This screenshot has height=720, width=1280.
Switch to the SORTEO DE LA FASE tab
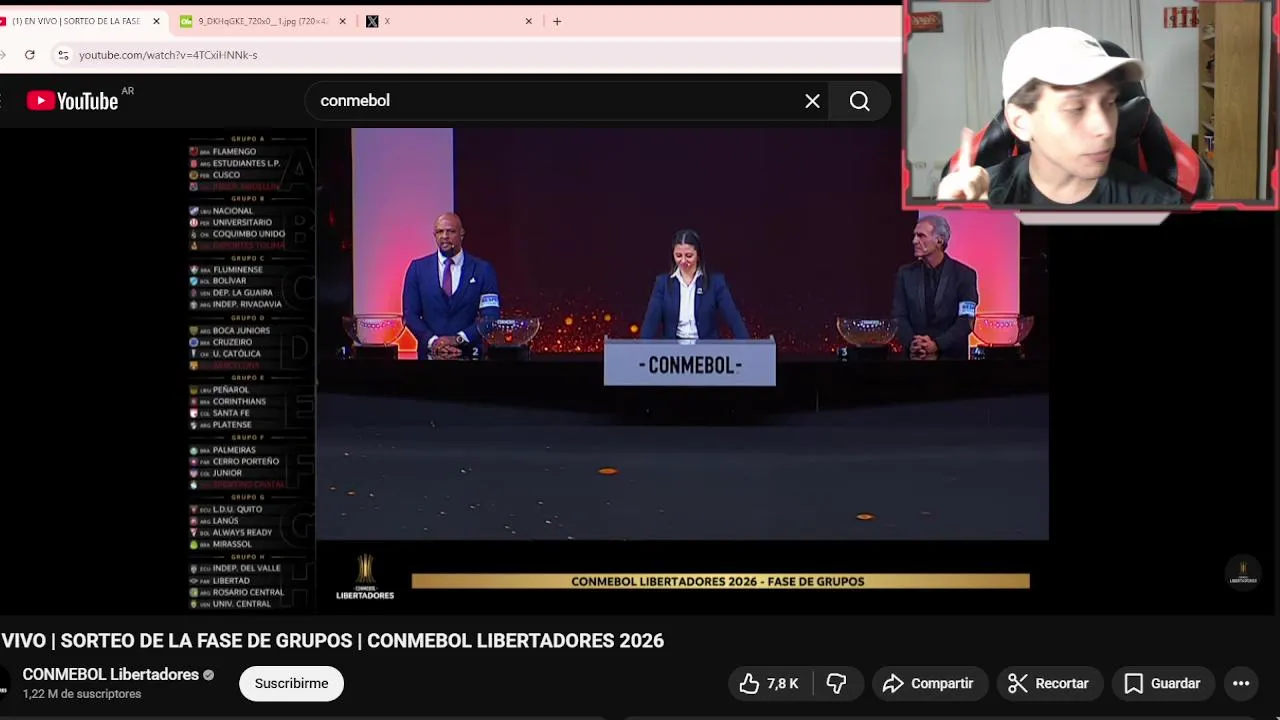tap(76, 21)
